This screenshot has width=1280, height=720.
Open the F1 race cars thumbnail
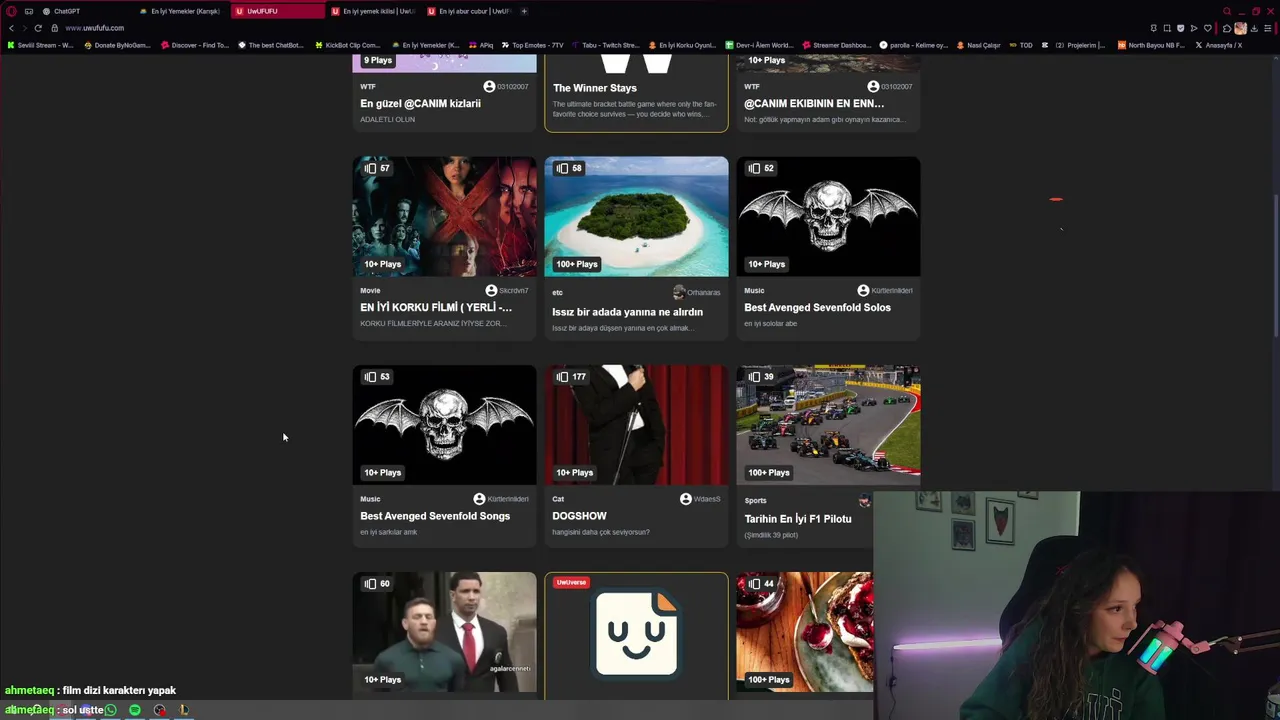pos(828,425)
